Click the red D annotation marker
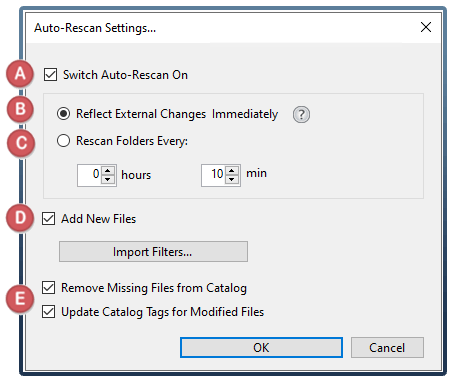This screenshot has height=381, width=452. click(20, 218)
